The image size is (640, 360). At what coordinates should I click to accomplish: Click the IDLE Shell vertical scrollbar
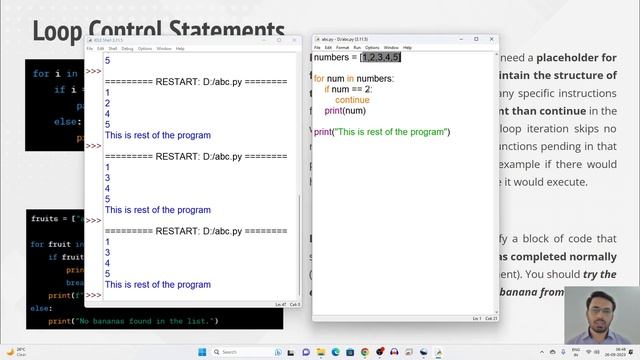pyautogui.click(x=300, y=245)
